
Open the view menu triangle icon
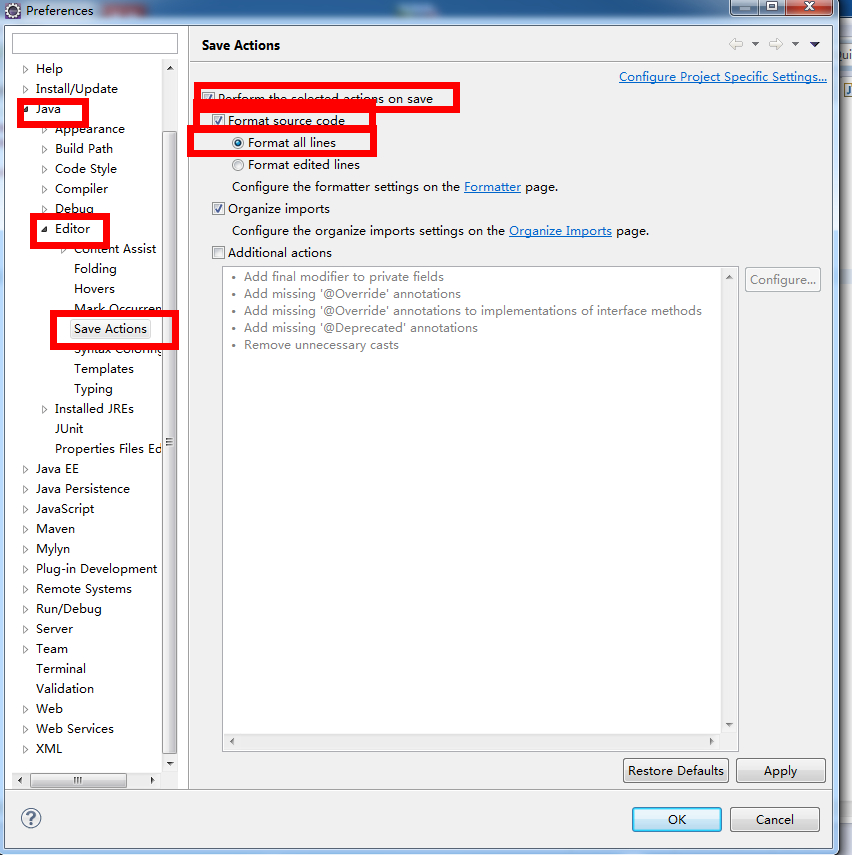click(815, 44)
